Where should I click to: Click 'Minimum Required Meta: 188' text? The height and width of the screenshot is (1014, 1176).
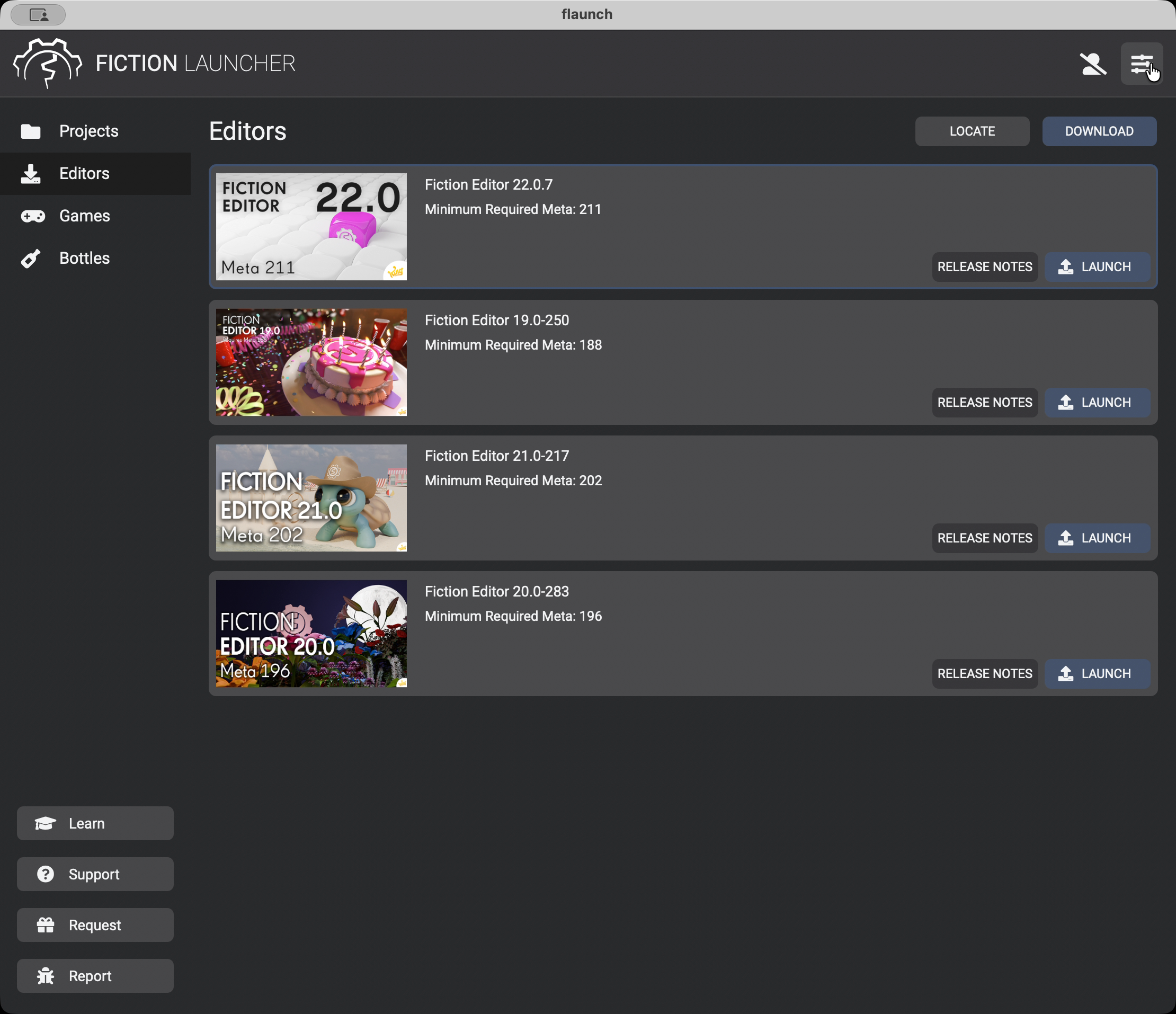click(513, 345)
